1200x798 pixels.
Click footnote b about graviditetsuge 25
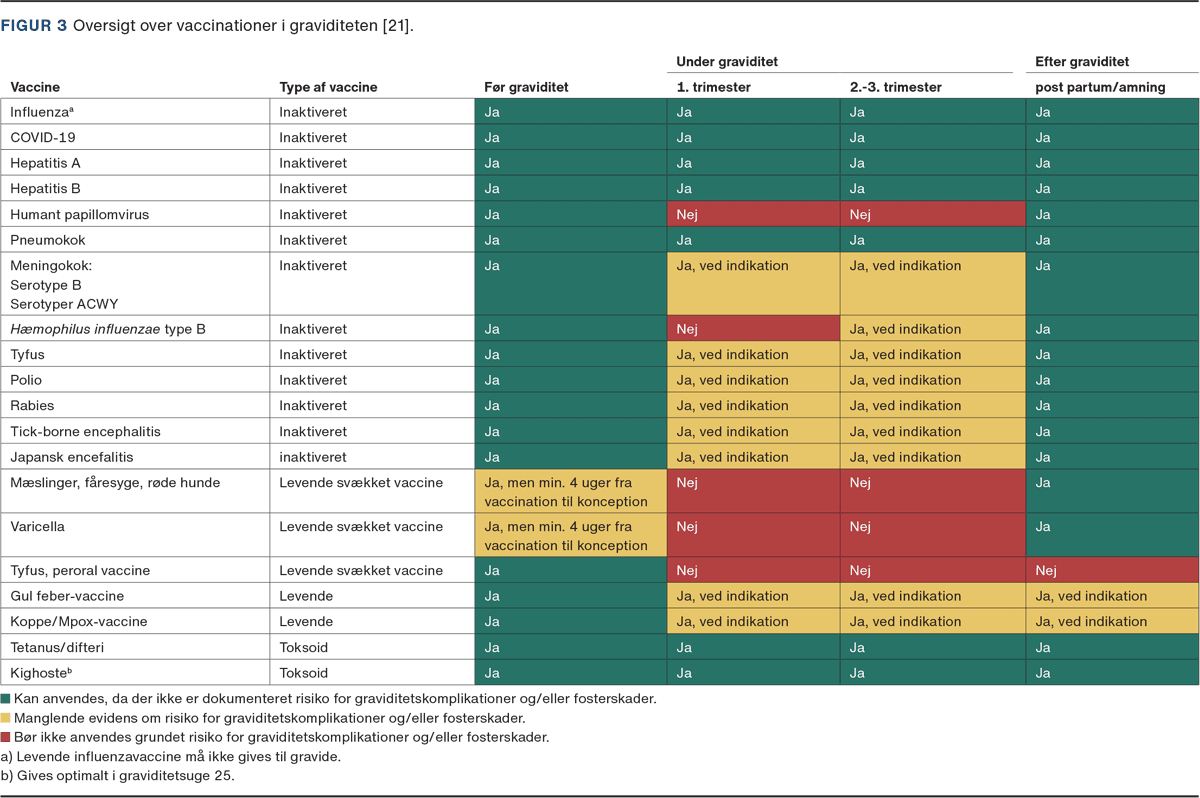[117, 775]
